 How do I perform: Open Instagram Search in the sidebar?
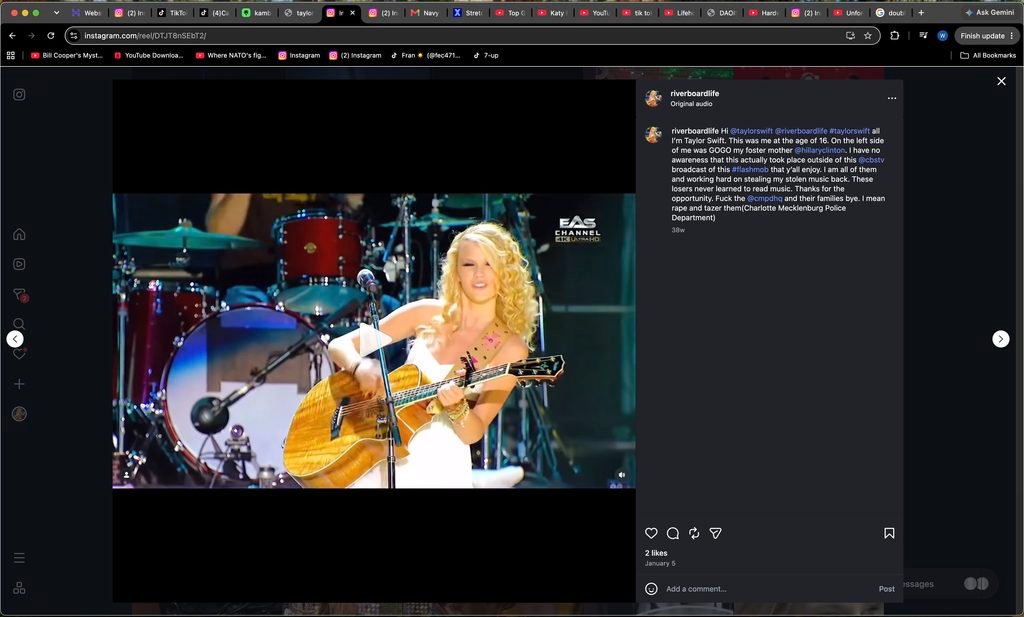(x=19, y=324)
